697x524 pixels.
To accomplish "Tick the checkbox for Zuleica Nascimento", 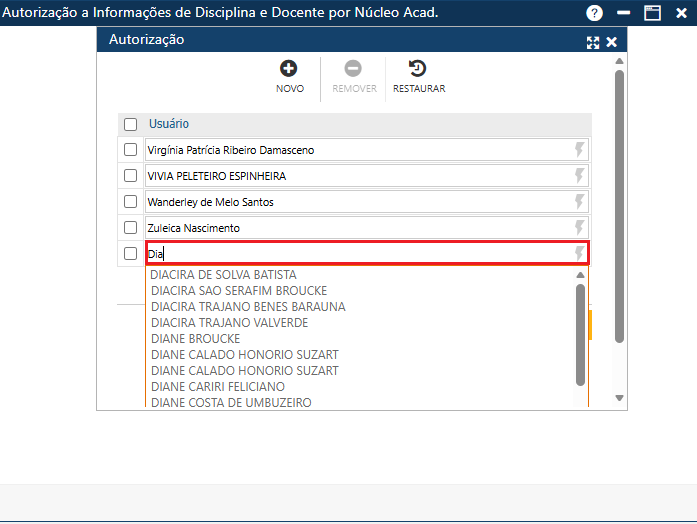I will (x=130, y=228).
